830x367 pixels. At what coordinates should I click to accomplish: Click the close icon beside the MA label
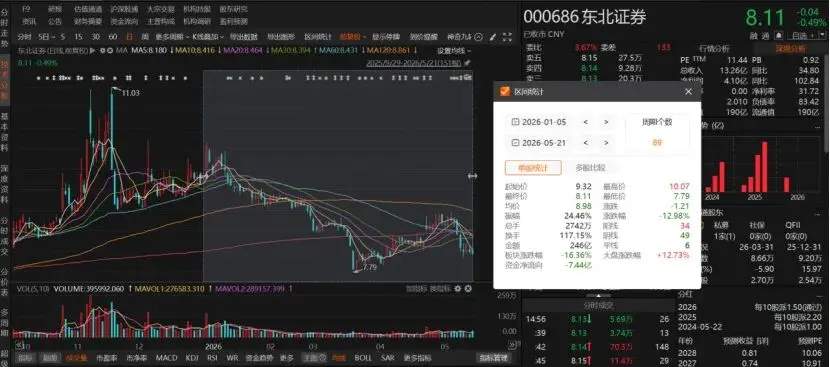(x=110, y=50)
